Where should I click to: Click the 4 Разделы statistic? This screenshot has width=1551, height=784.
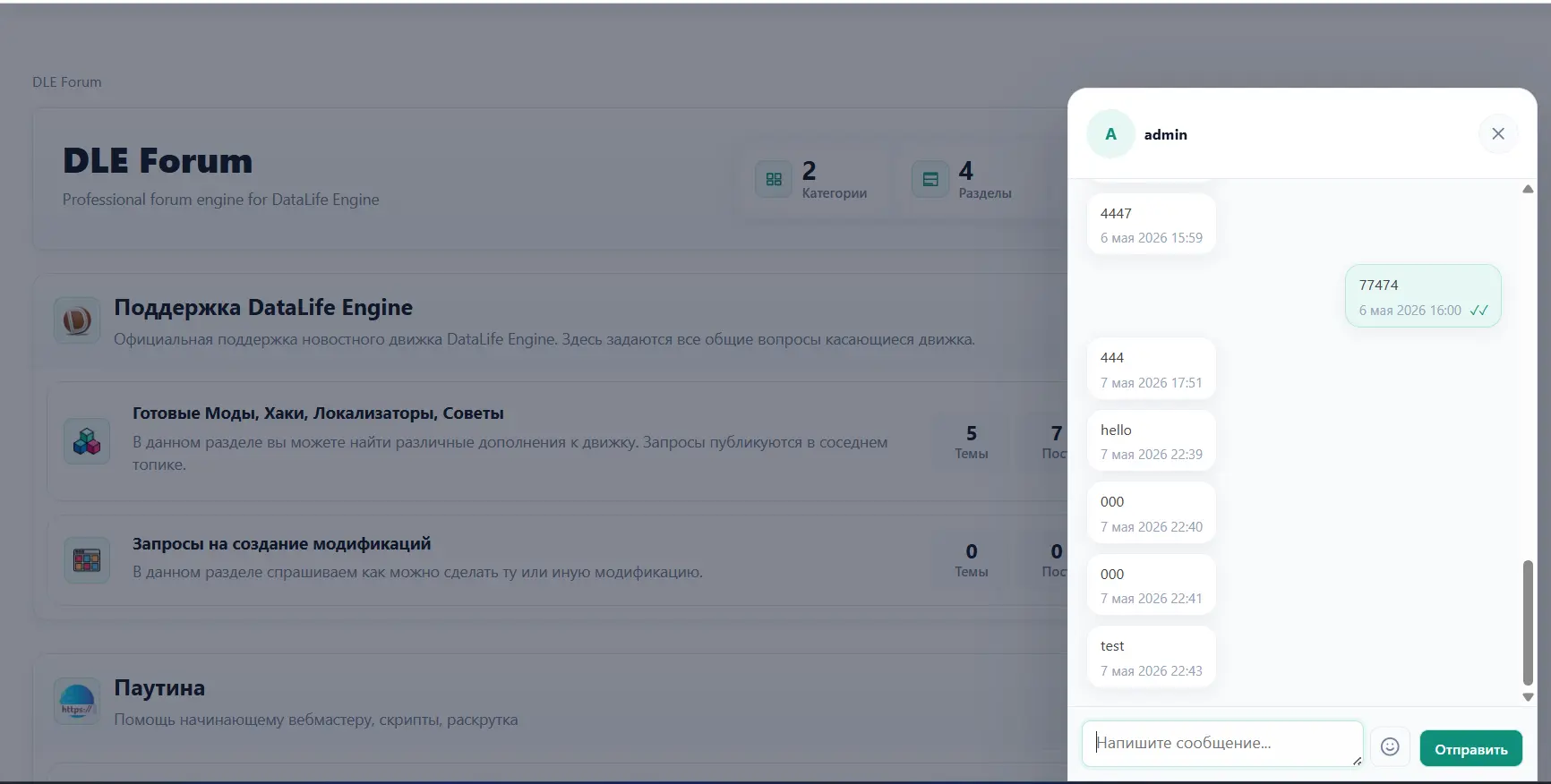point(963,179)
